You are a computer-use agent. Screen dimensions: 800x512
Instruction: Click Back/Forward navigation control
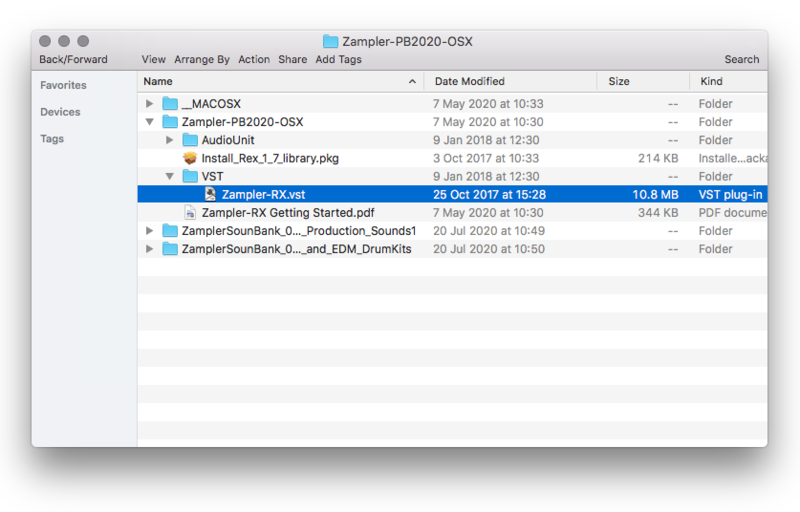(73, 59)
